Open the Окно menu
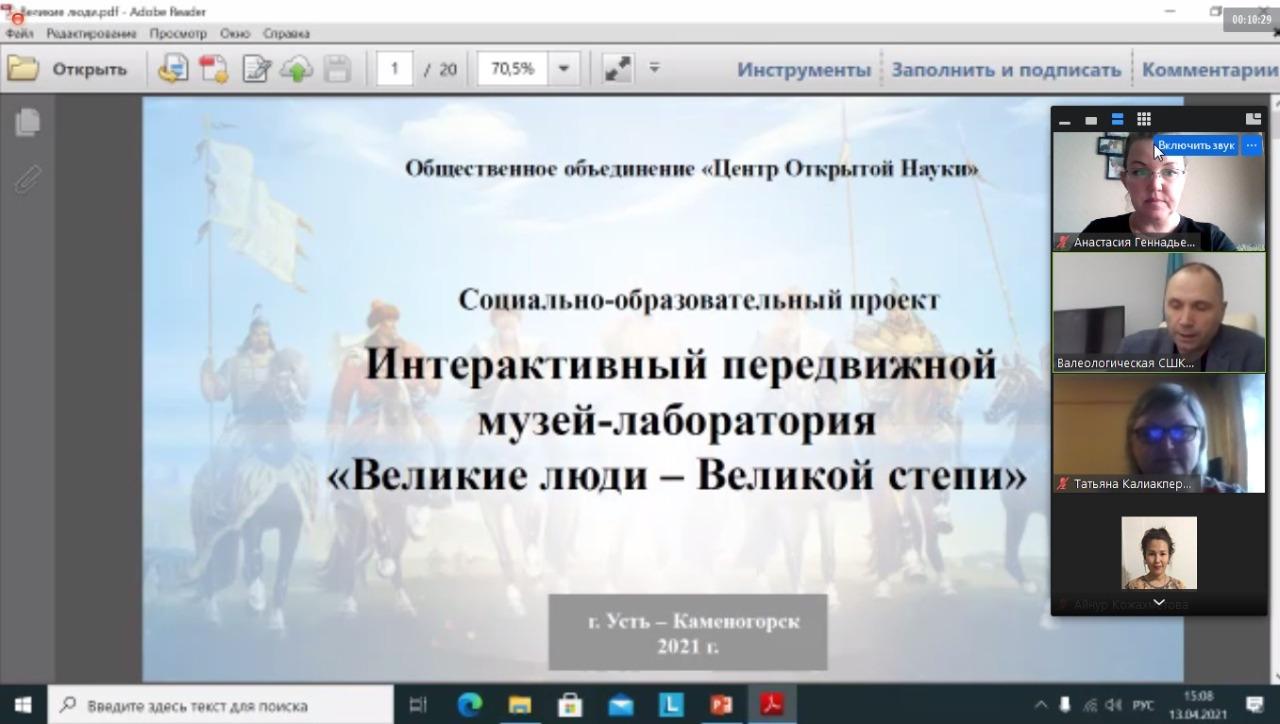The image size is (1280, 724). click(235, 33)
